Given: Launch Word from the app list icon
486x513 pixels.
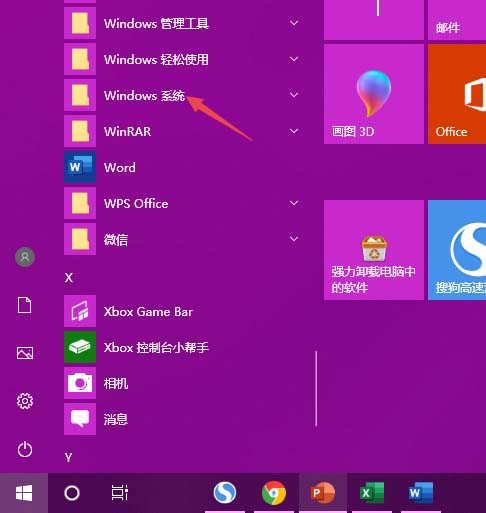Looking at the screenshot, I should (80, 167).
